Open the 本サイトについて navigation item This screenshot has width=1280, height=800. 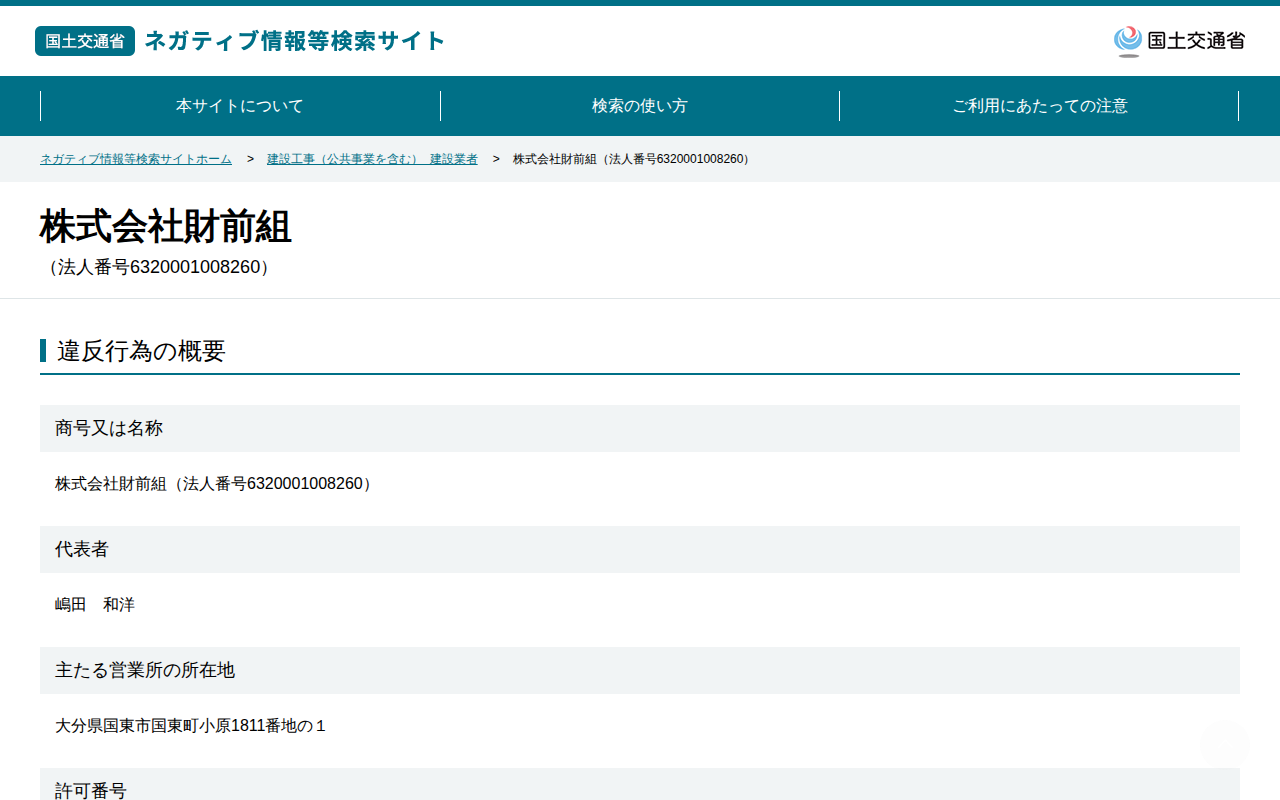240,106
